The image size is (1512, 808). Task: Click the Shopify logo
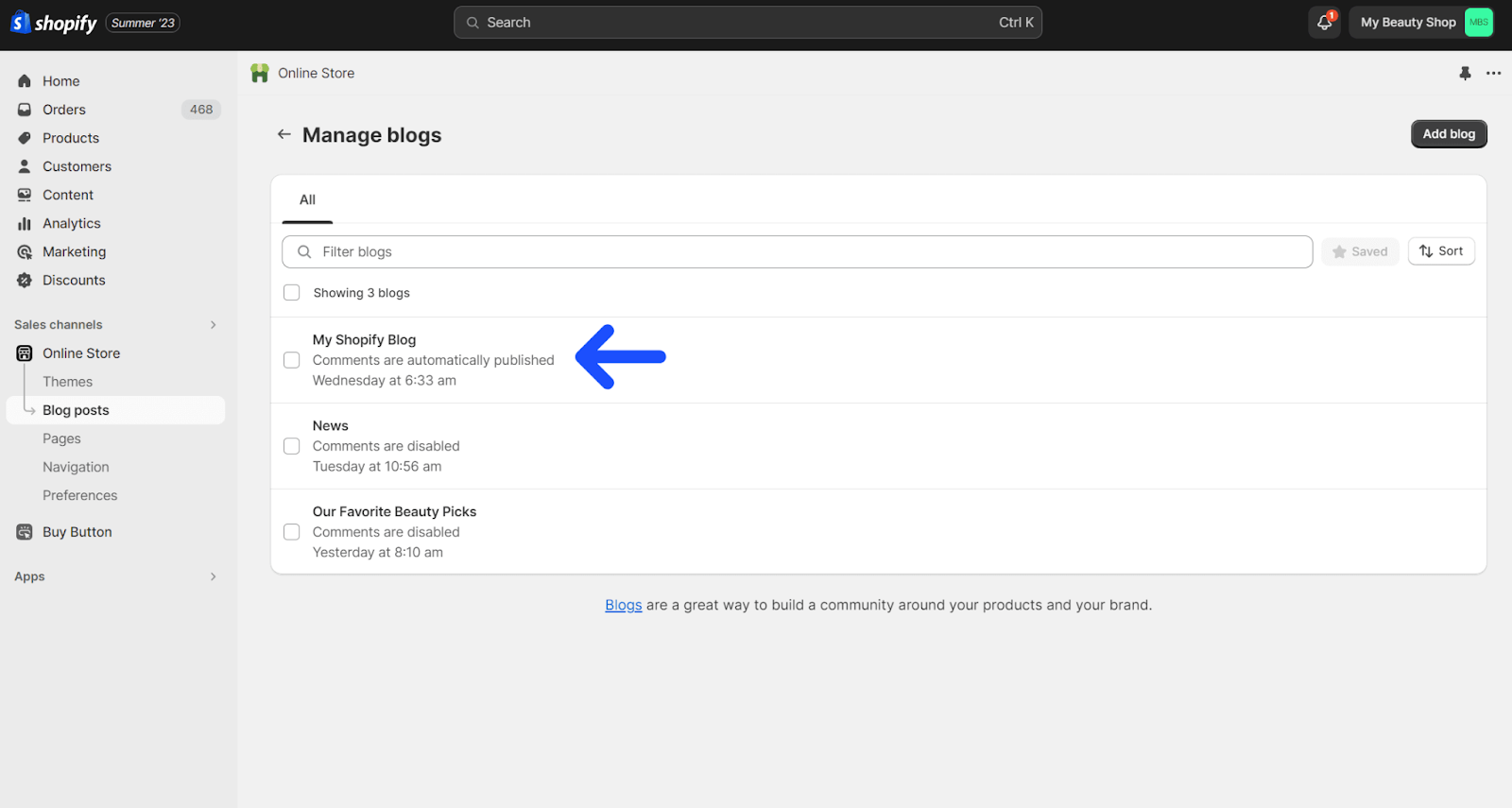click(54, 23)
